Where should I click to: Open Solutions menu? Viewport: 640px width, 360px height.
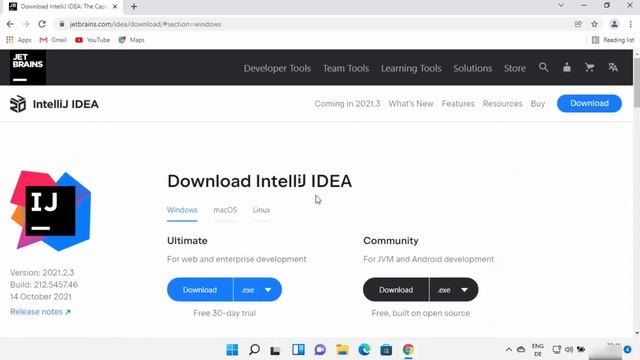(473, 68)
